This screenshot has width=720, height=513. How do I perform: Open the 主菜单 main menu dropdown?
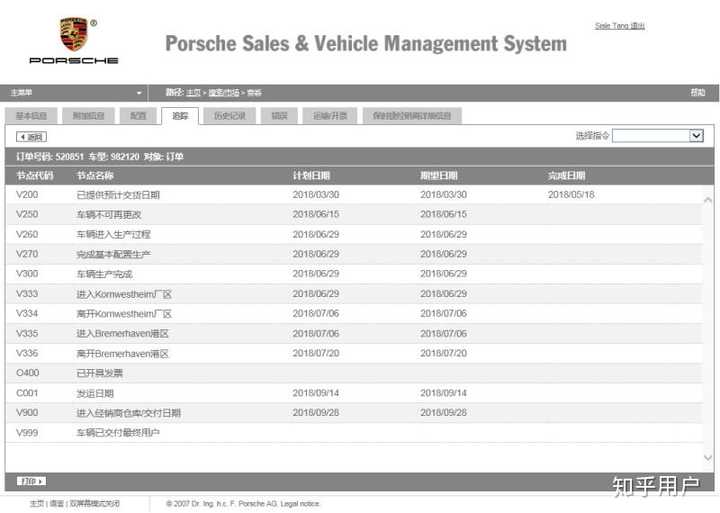(76, 93)
